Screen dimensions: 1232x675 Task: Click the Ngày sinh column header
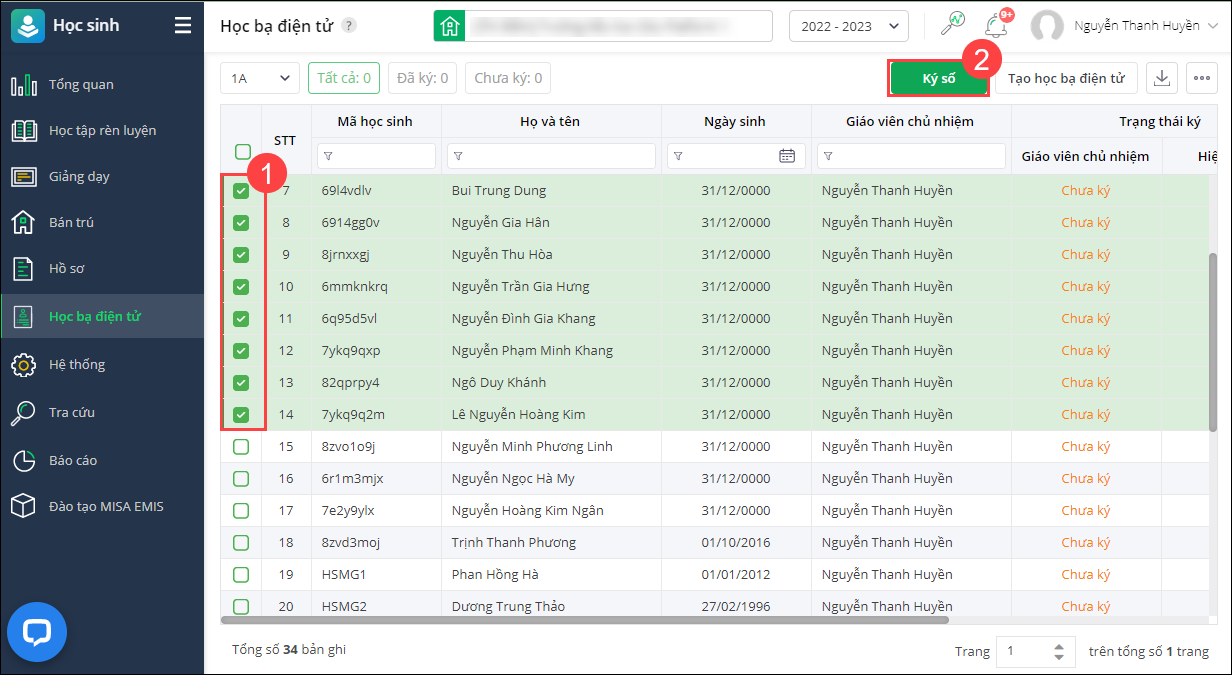point(735,122)
